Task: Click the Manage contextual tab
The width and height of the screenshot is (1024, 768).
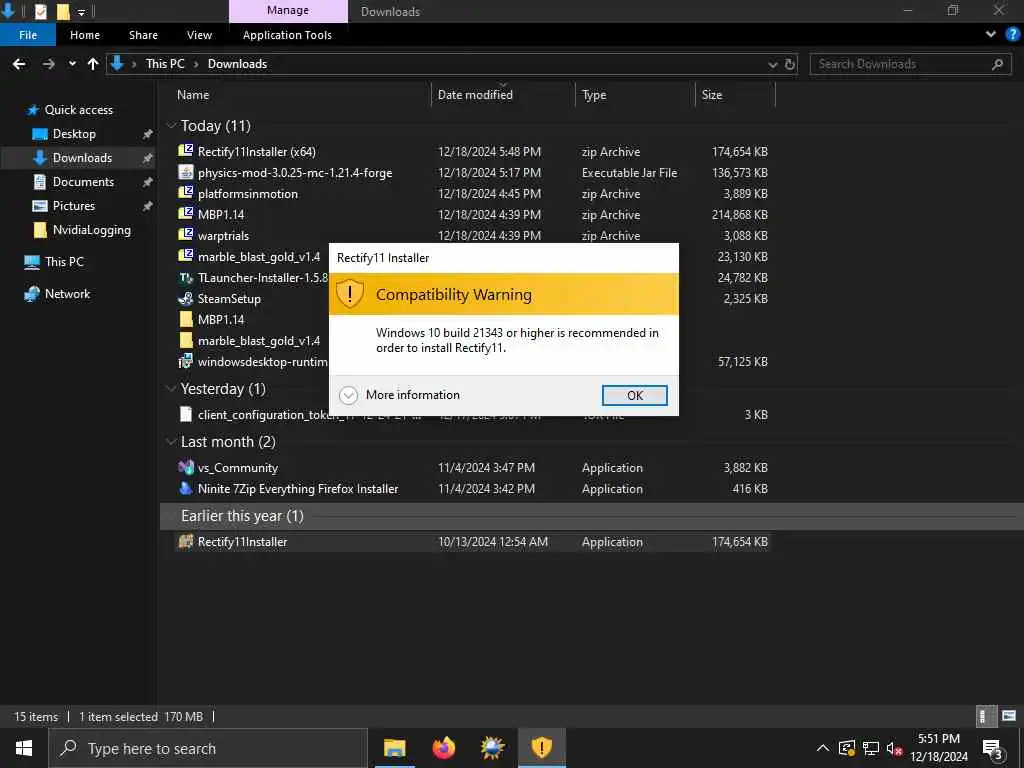Action: pyautogui.click(x=288, y=10)
